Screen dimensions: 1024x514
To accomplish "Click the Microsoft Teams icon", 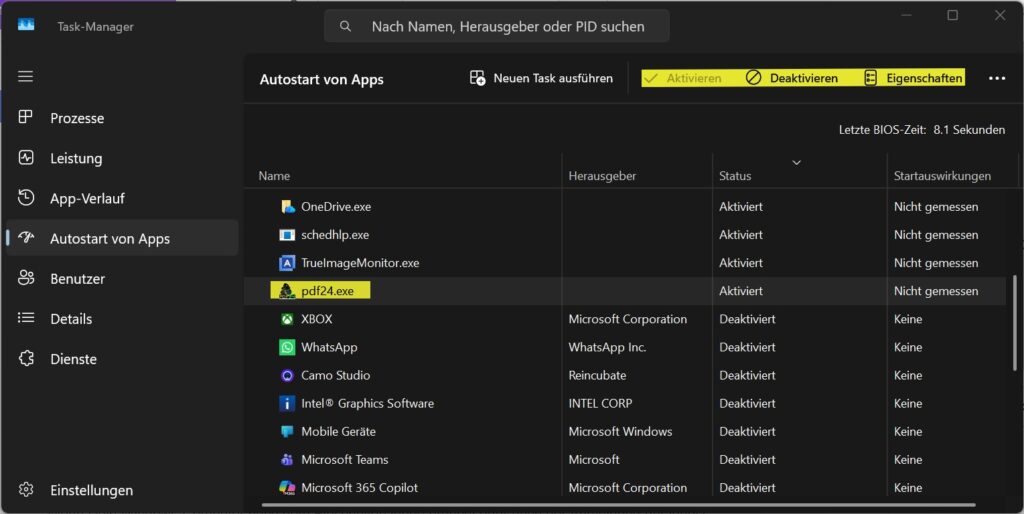I will pos(287,459).
